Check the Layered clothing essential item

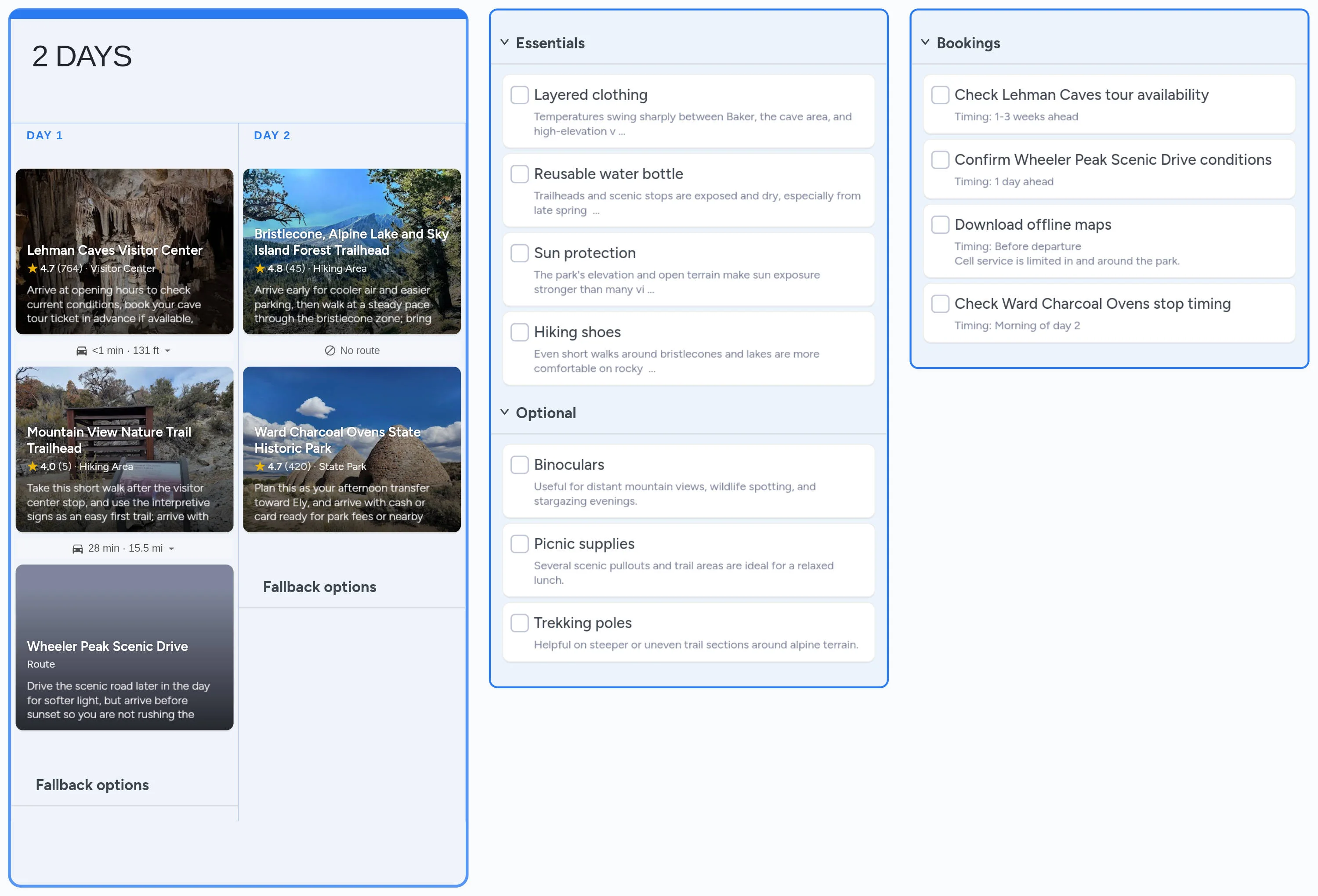[519, 95]
